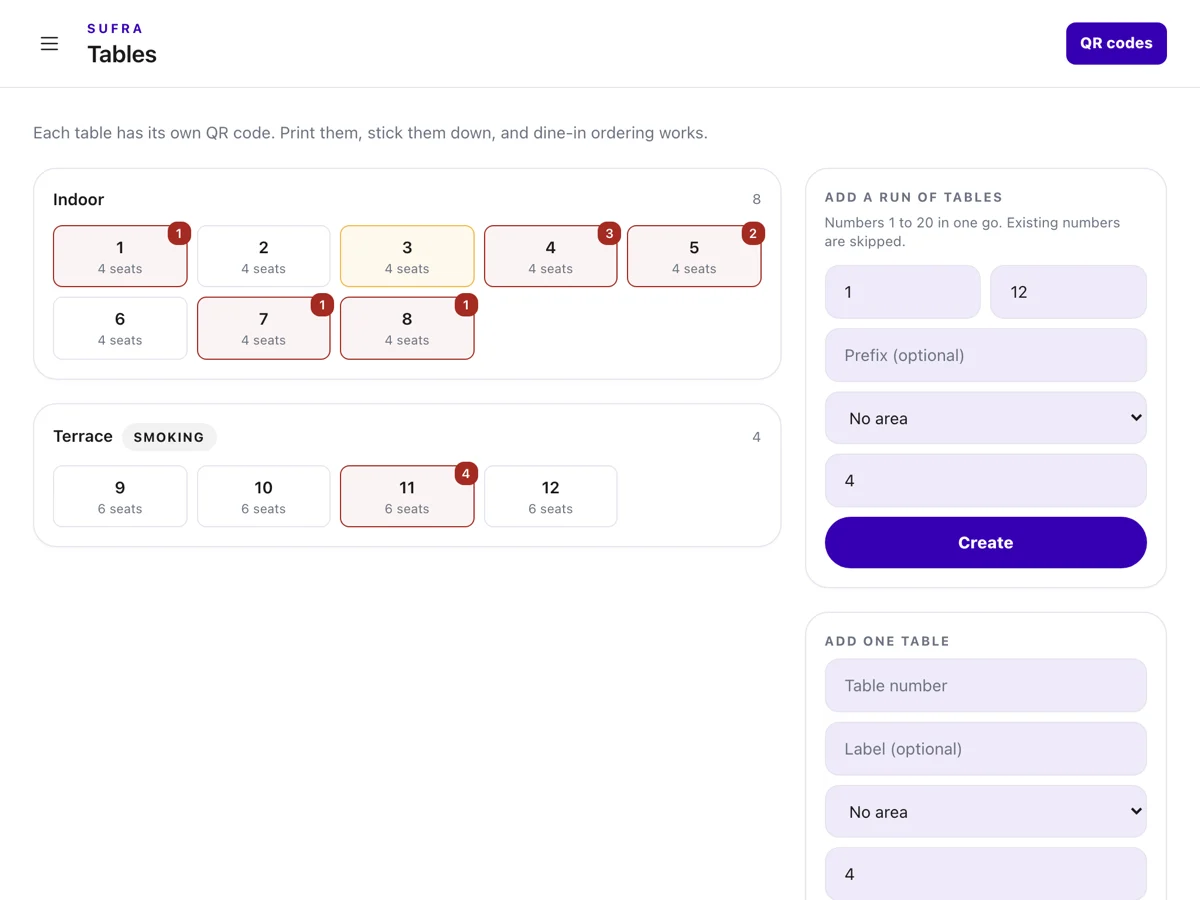Click the Table number input field
The image size is (1200, 900).
coord(986,685)
